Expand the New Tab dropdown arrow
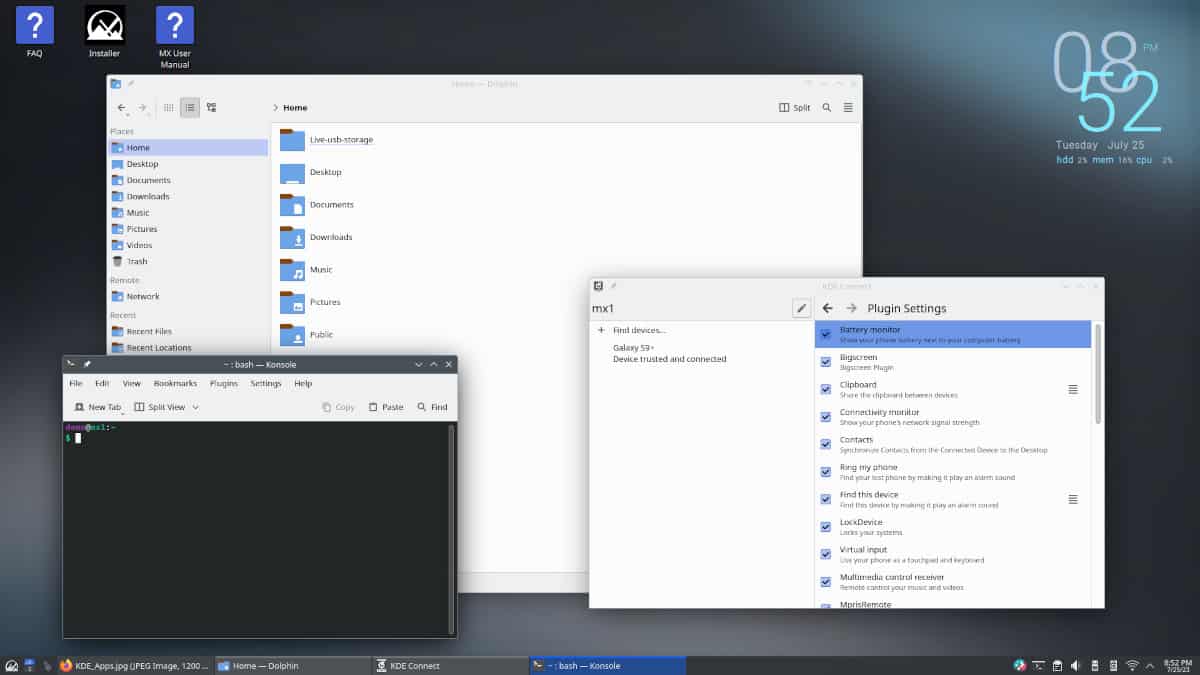This screenshot has width=1200, height=675. coord(123,412)
